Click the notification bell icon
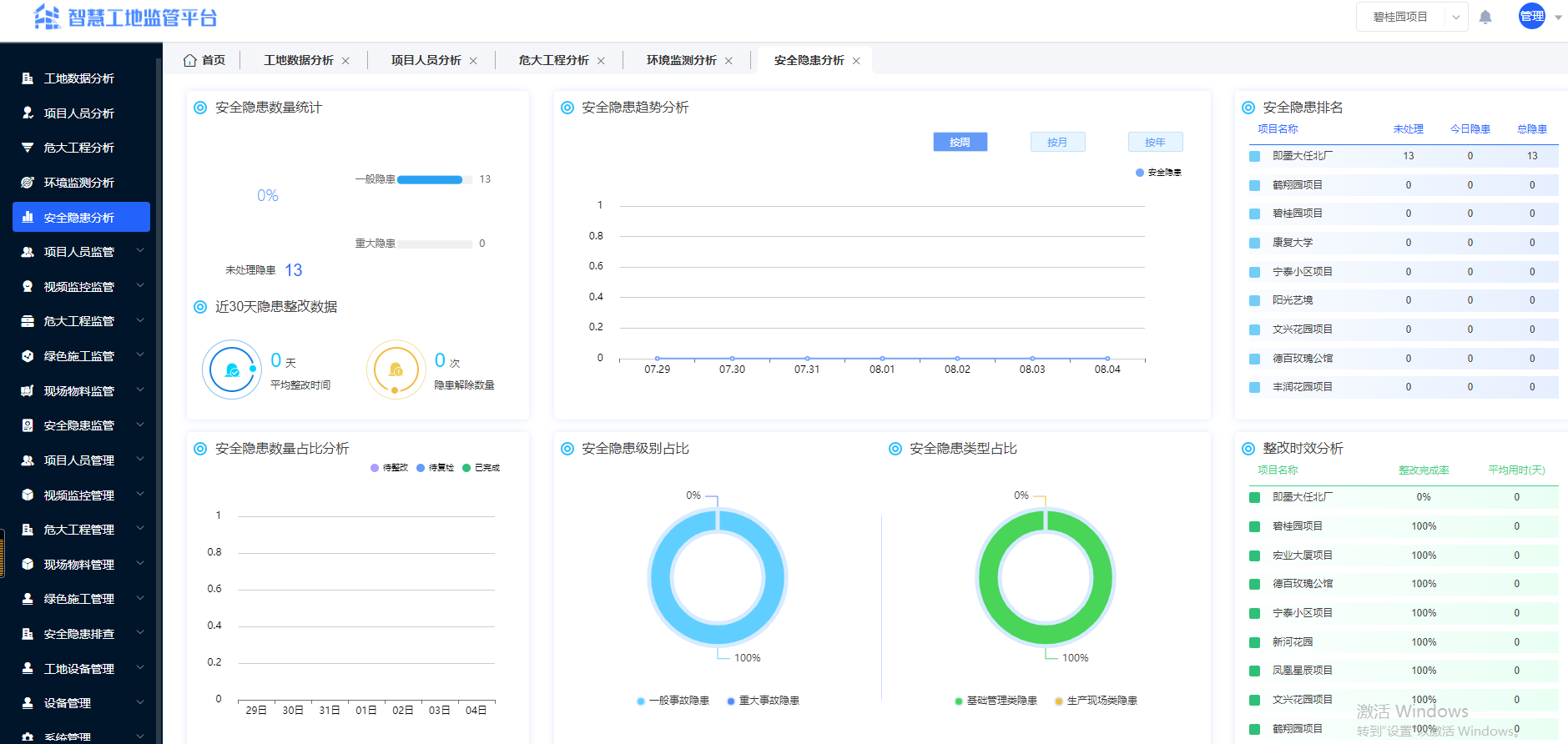This screenshot has width=1568, height=744. (x=1485, y=18)
